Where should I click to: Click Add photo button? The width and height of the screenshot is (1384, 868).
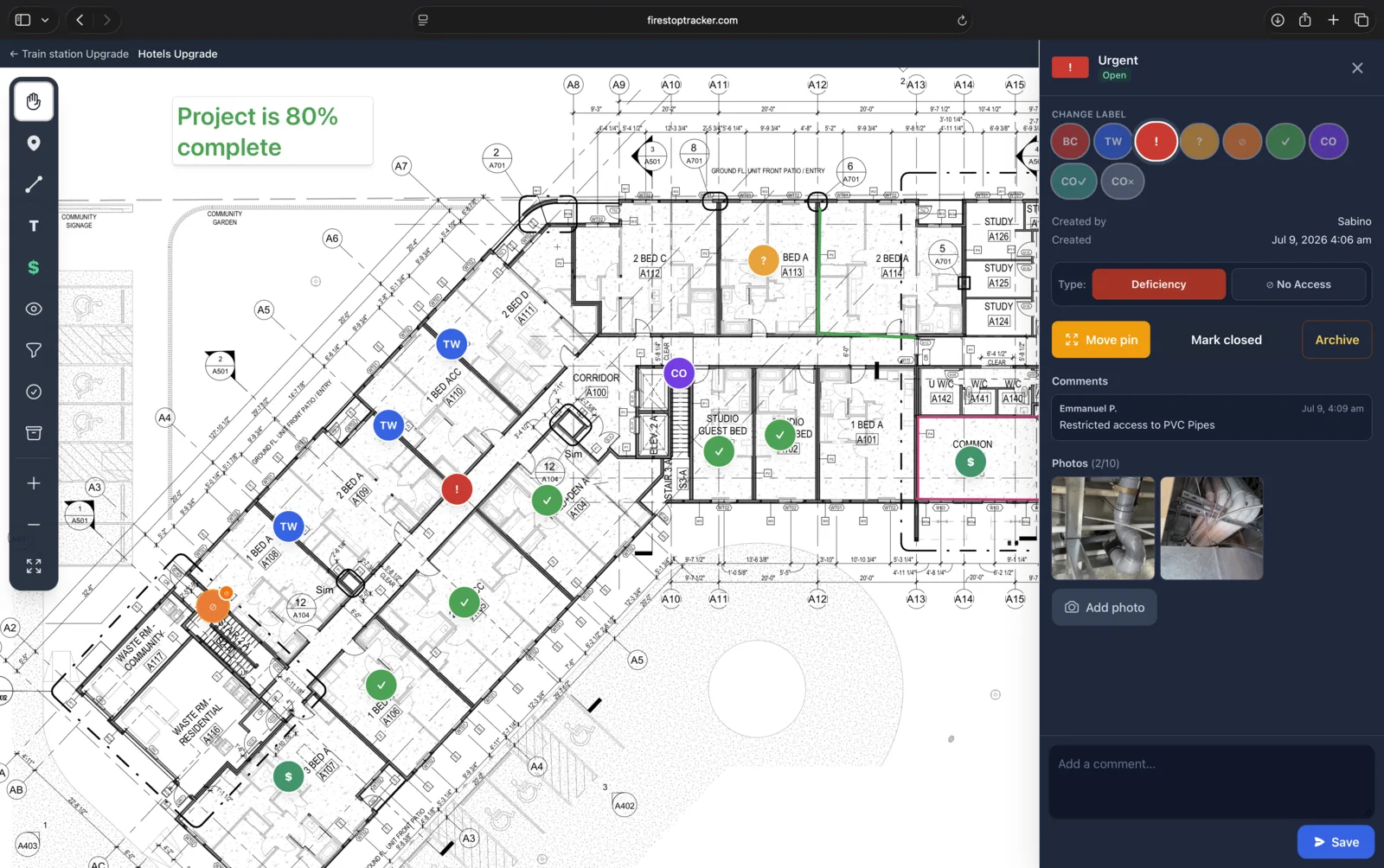1105,608
